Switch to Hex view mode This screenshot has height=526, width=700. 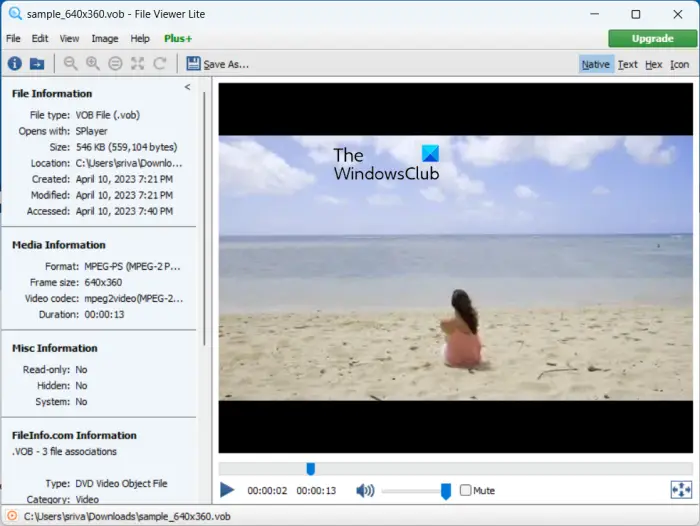(x=654, y=64)
